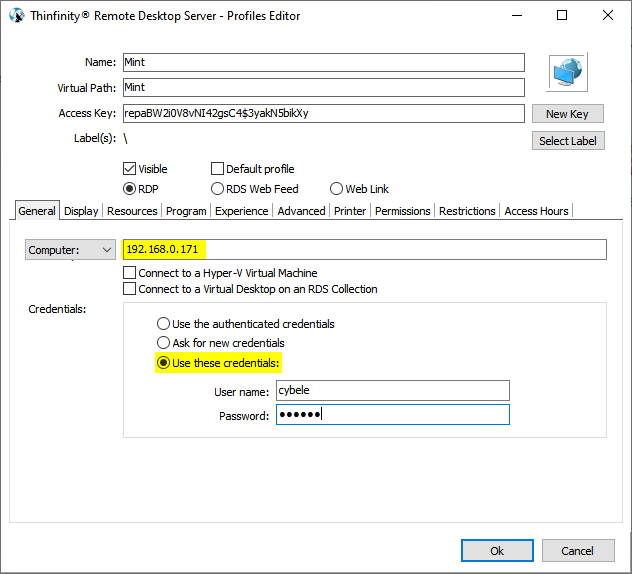Click the Password field
The width and height of the screenshot is (632, 574).
(x=393, y=414)
